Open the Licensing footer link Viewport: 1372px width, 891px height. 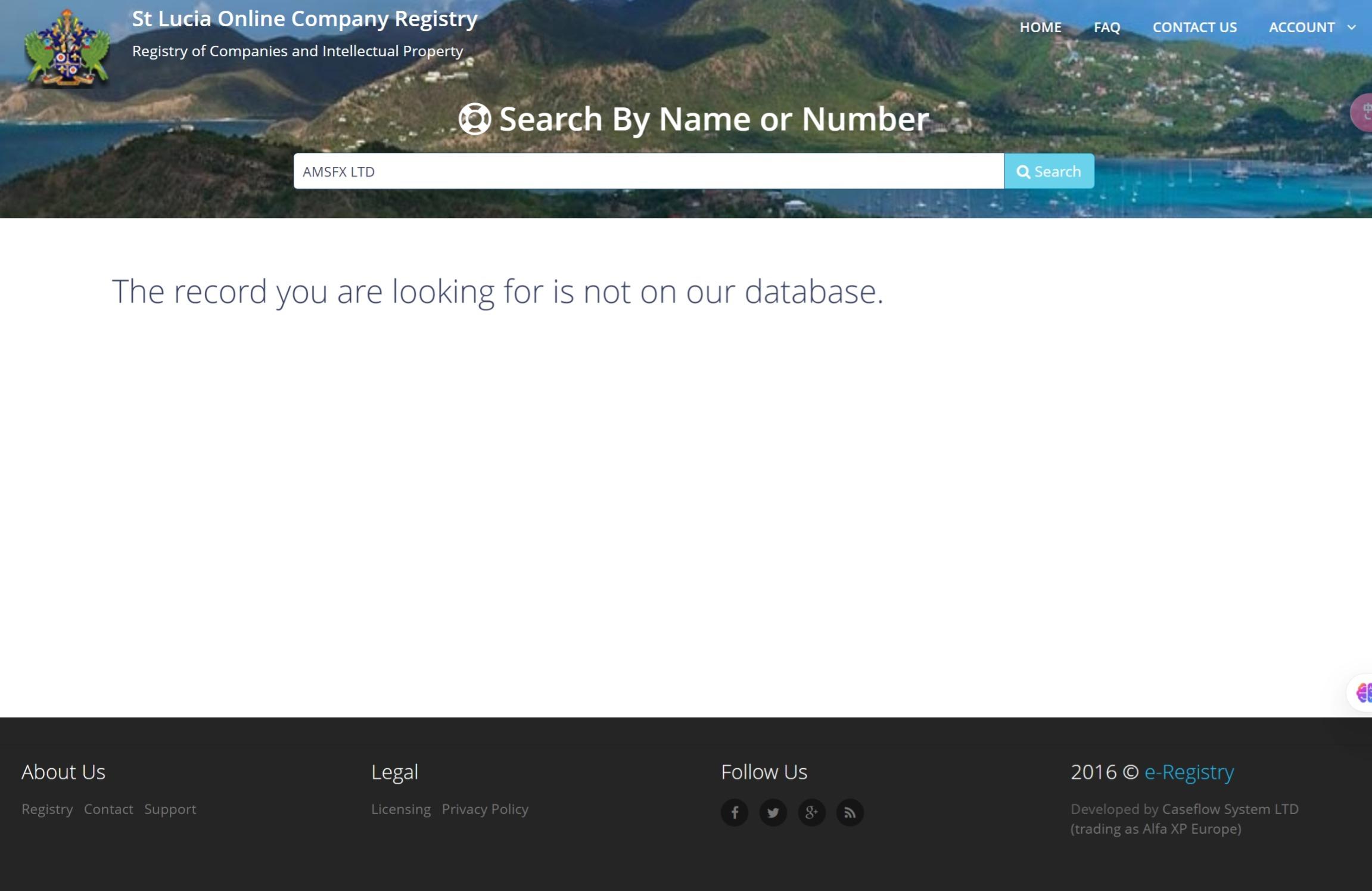pos(401,809)
